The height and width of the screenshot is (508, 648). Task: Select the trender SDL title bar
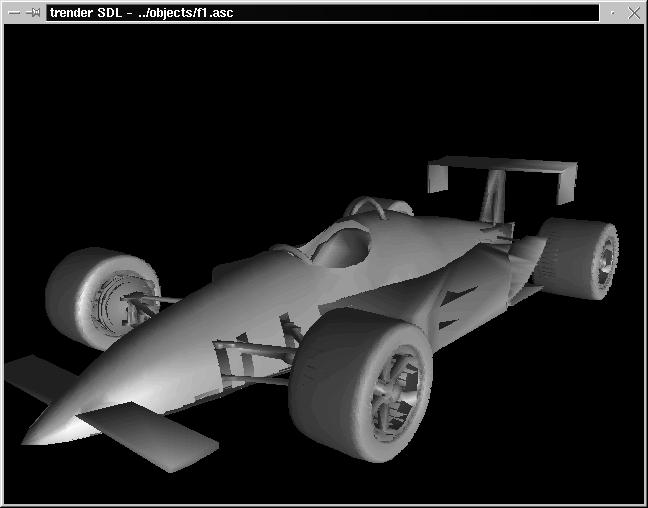click(322, 13)
